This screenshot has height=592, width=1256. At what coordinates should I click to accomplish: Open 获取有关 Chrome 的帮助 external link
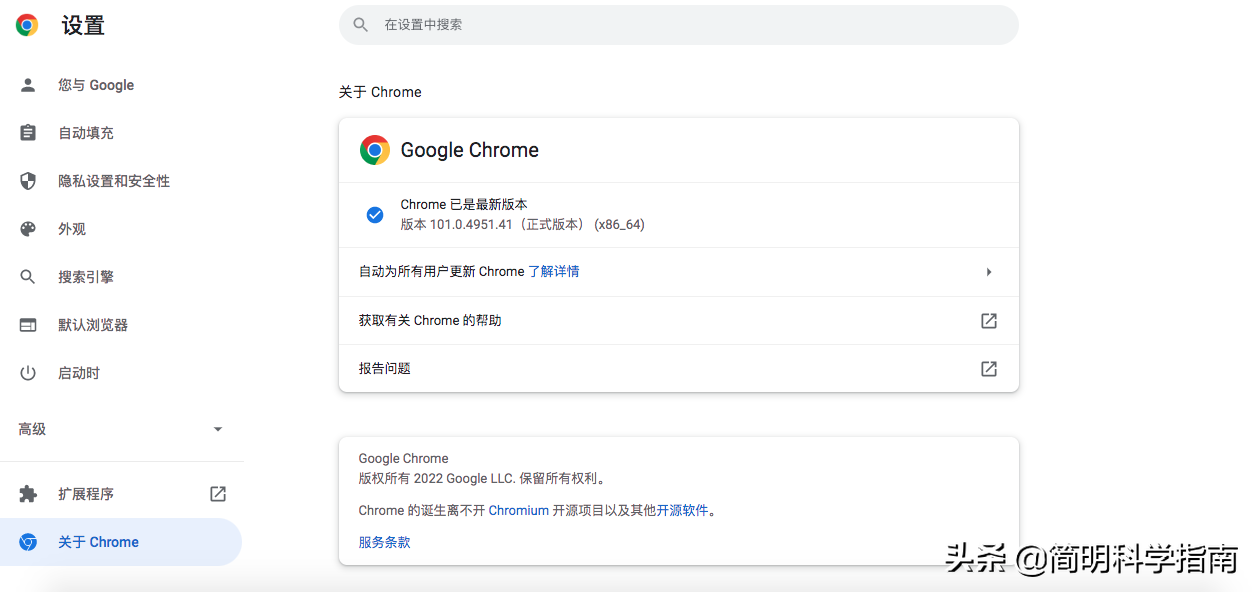point(988,321)
